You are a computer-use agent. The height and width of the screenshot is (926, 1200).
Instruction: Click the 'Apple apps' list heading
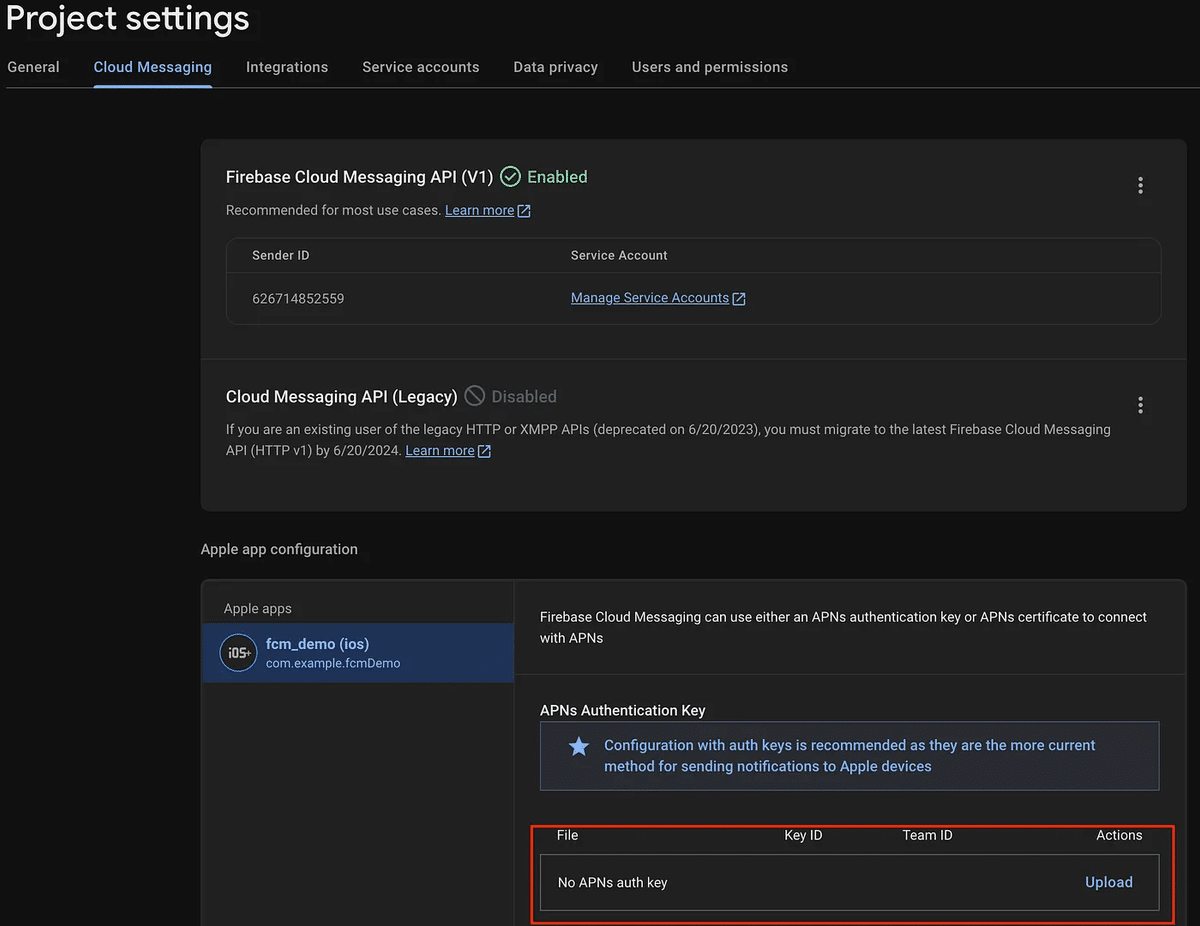point(258,609)
